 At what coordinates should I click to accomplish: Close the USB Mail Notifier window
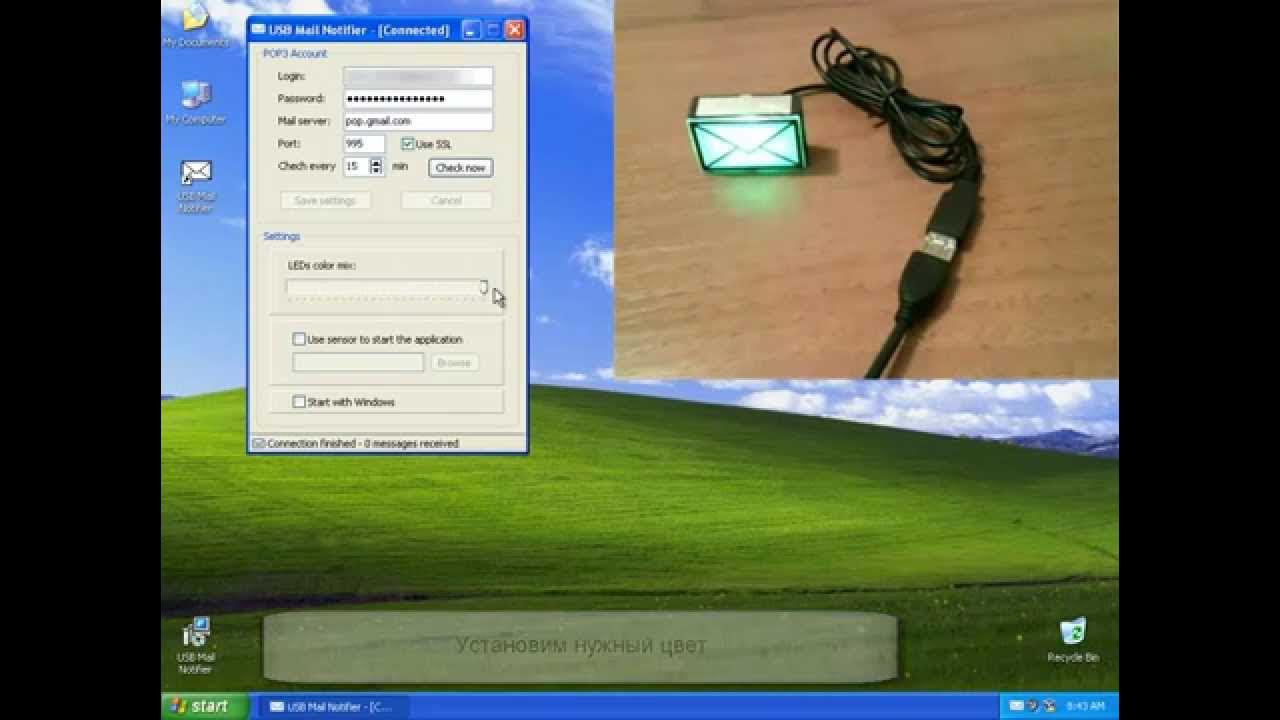click(514, 30)
